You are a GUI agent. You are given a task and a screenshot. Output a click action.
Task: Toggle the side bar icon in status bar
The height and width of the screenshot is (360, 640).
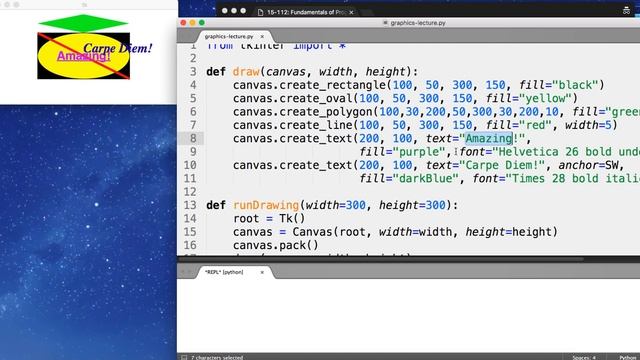point(184,357)
